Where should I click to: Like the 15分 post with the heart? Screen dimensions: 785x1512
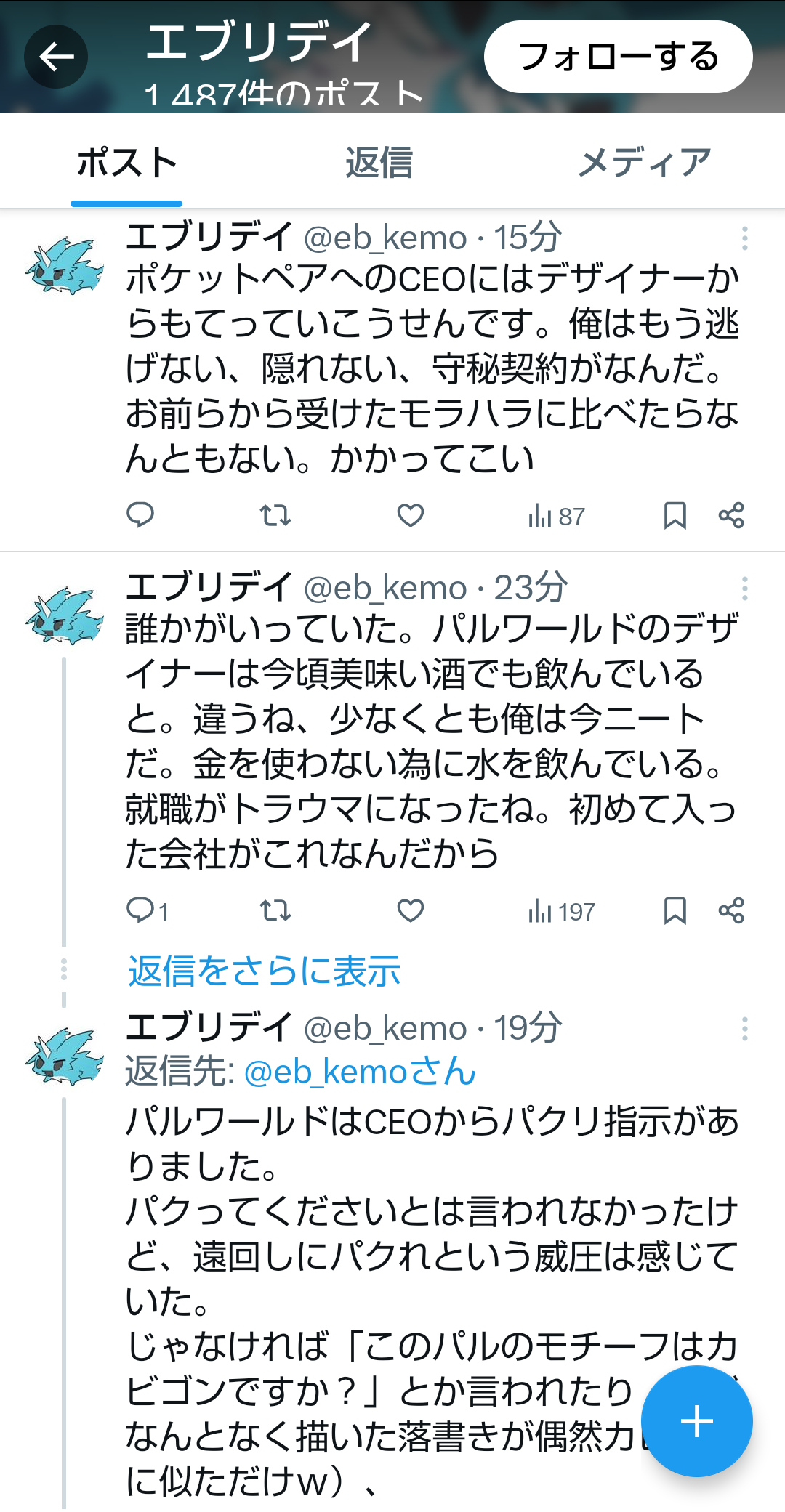pos(411,515)
